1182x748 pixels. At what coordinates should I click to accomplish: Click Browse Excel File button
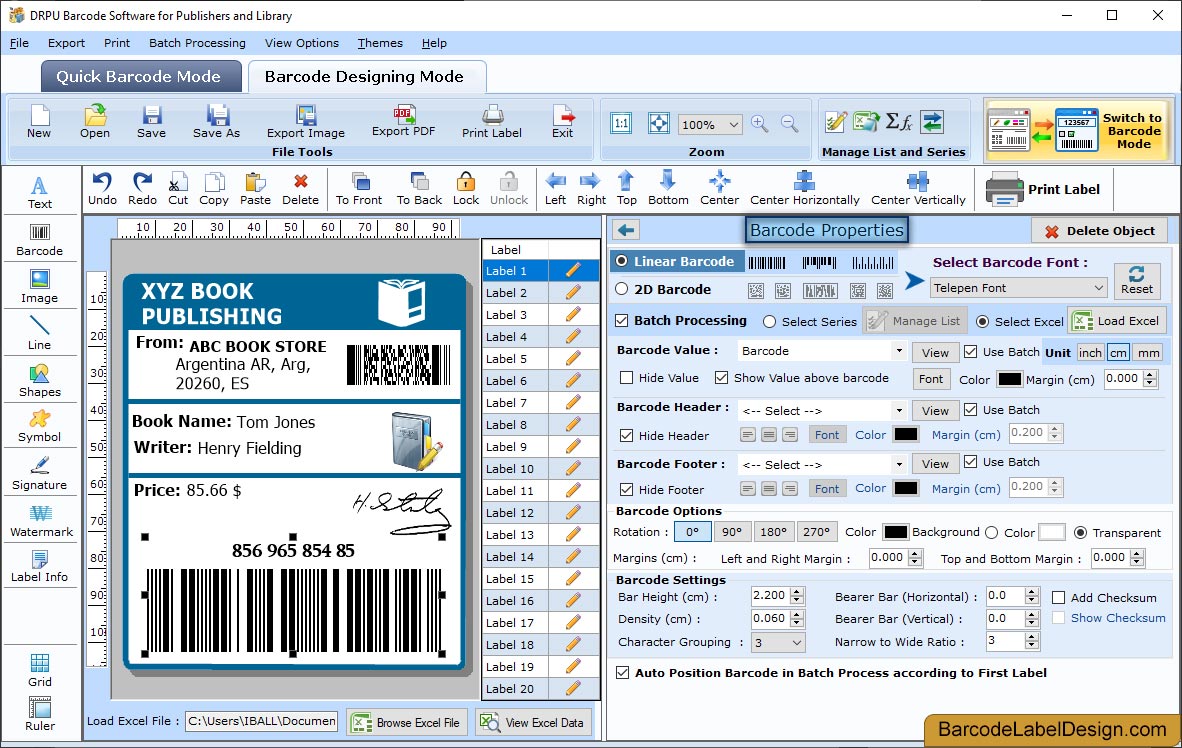tap(407, 722)
